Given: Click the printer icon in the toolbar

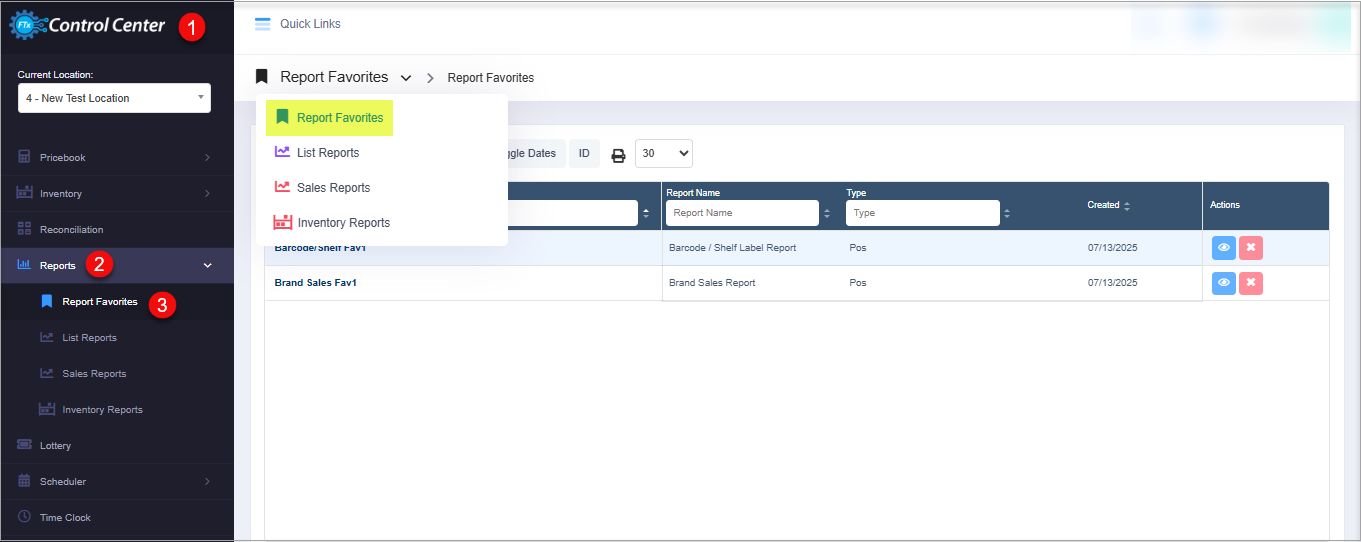Looking at the screenshot, I should tap(618, 155).
